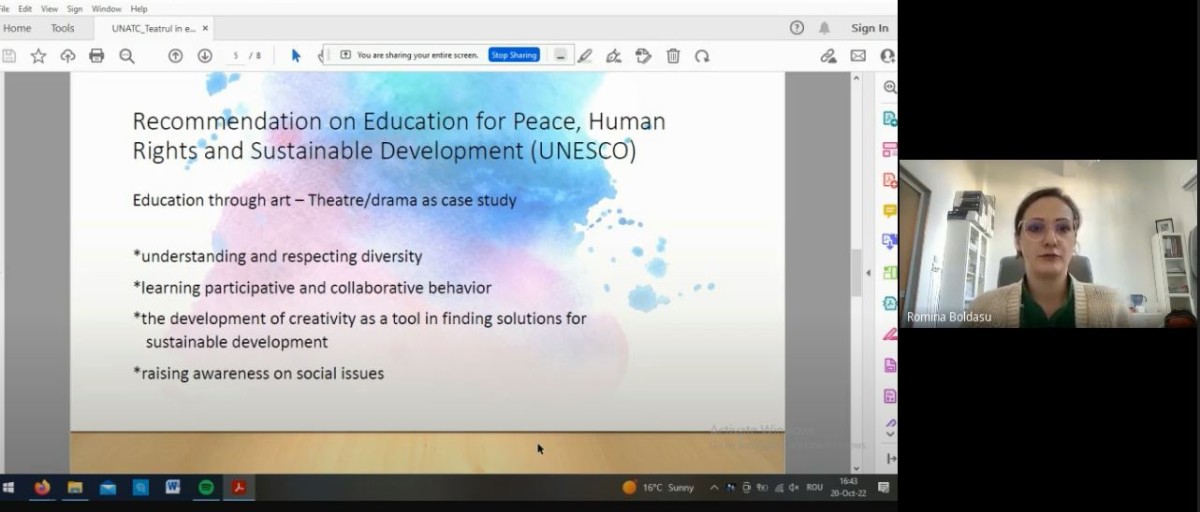Open the View menu
The image size is (1200, 512).
point(49,9)
